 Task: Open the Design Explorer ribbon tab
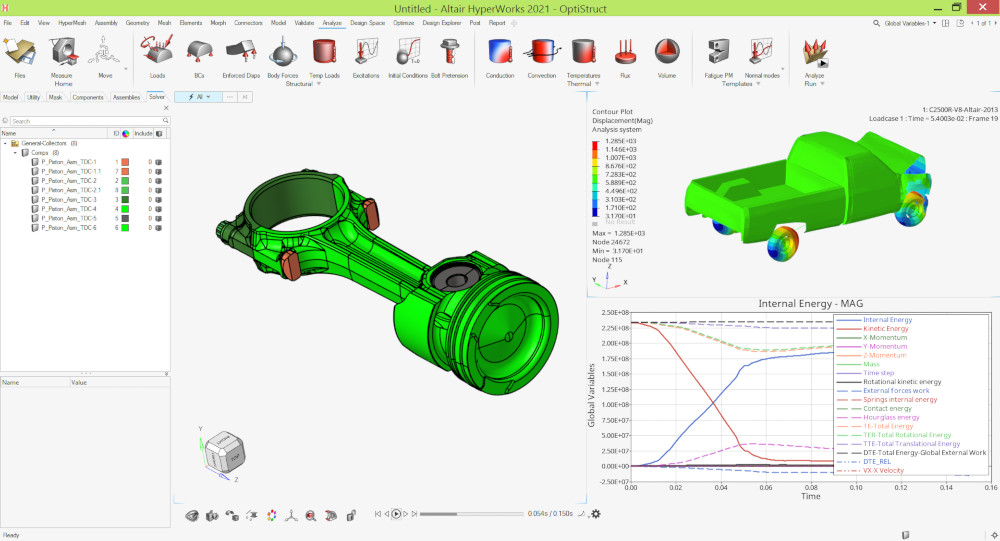click(441, 23)
